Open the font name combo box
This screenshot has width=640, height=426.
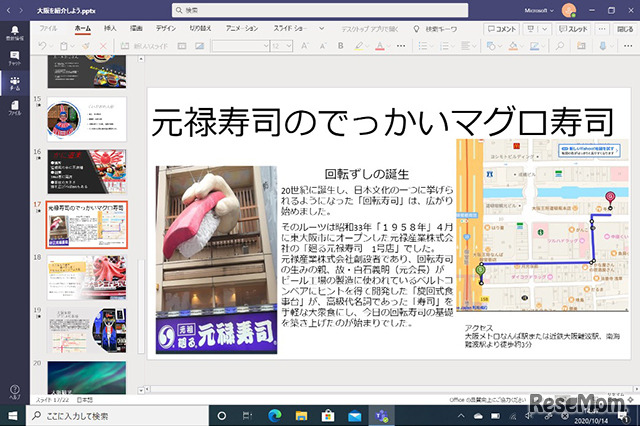point(241,46)
